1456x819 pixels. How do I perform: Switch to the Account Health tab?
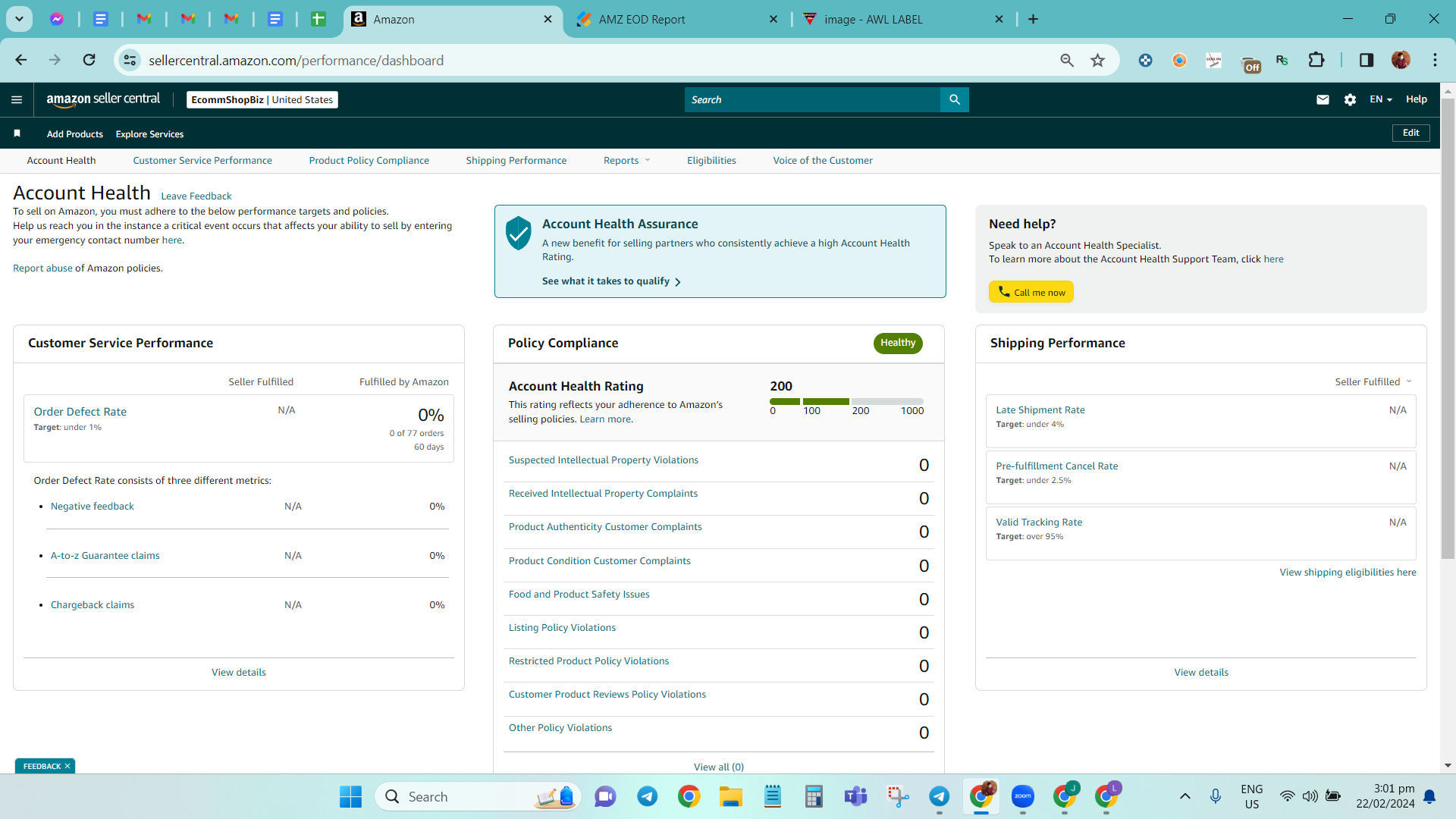coord(61,160)
